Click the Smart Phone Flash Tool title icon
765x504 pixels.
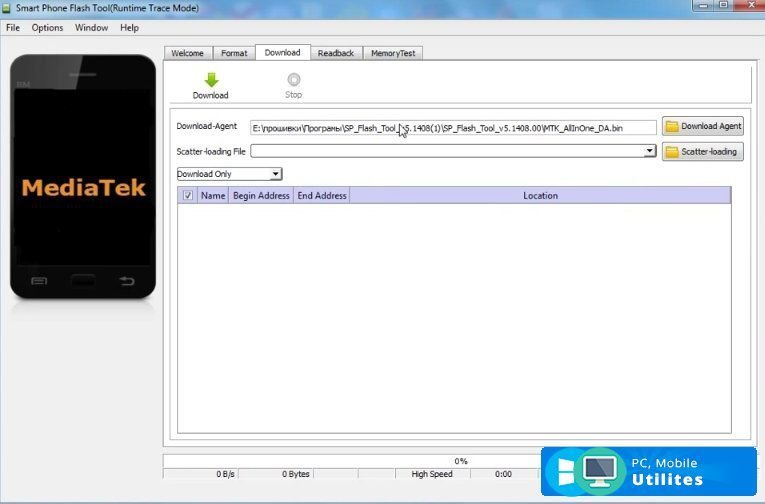point(6,8)
